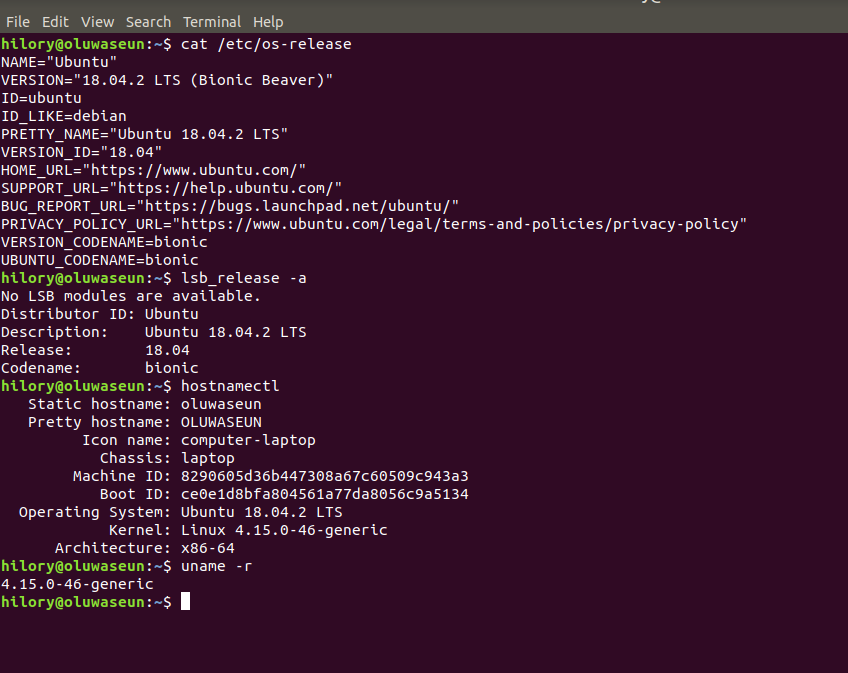
Task: Open the Edit menu
Action: click(56, 21)
